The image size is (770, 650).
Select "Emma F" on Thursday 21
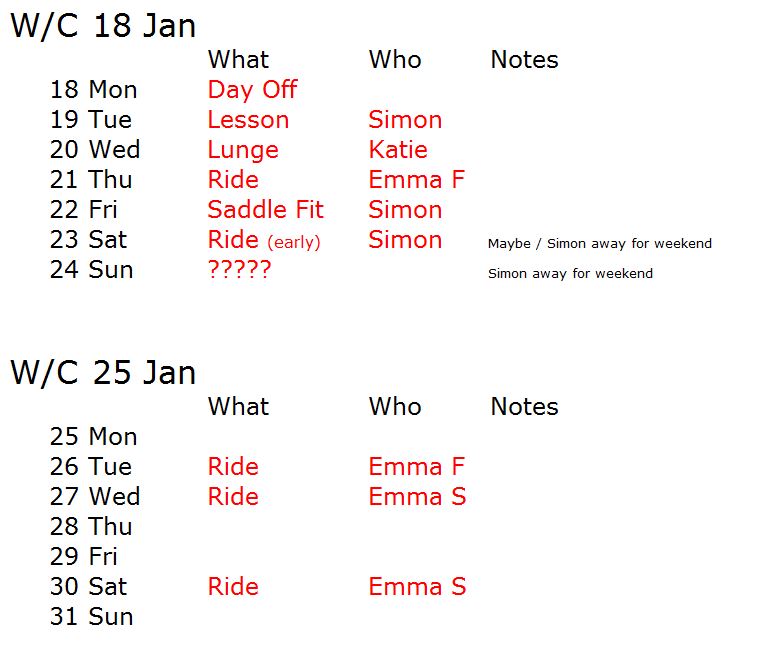tap(416, 180)
